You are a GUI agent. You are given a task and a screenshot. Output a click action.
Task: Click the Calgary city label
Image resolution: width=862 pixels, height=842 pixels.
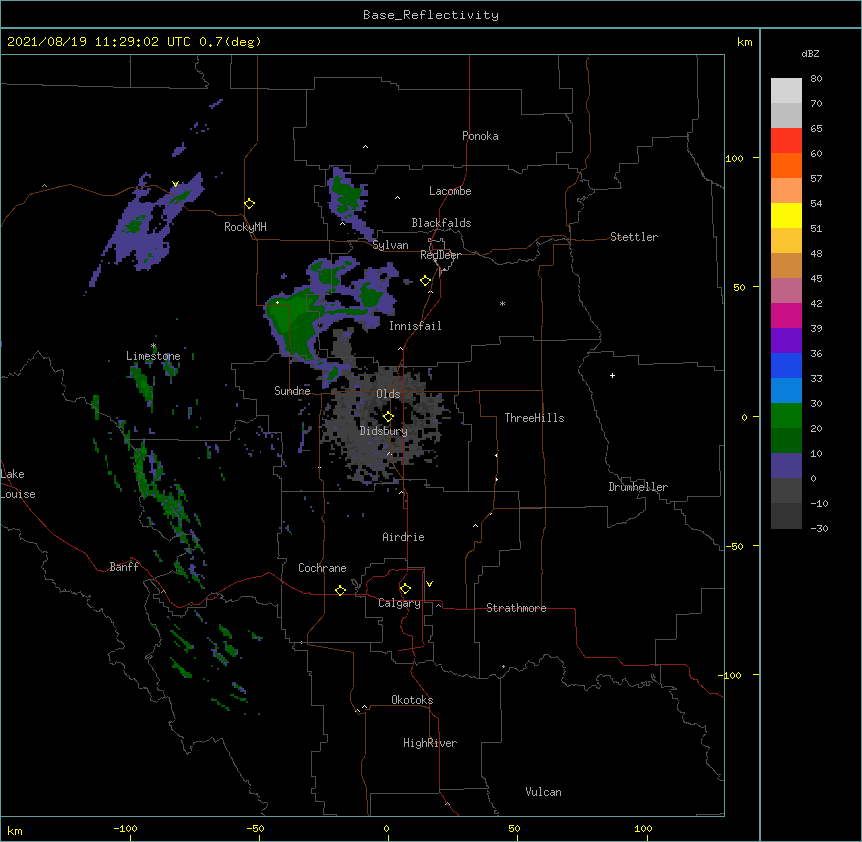[400, 603]
